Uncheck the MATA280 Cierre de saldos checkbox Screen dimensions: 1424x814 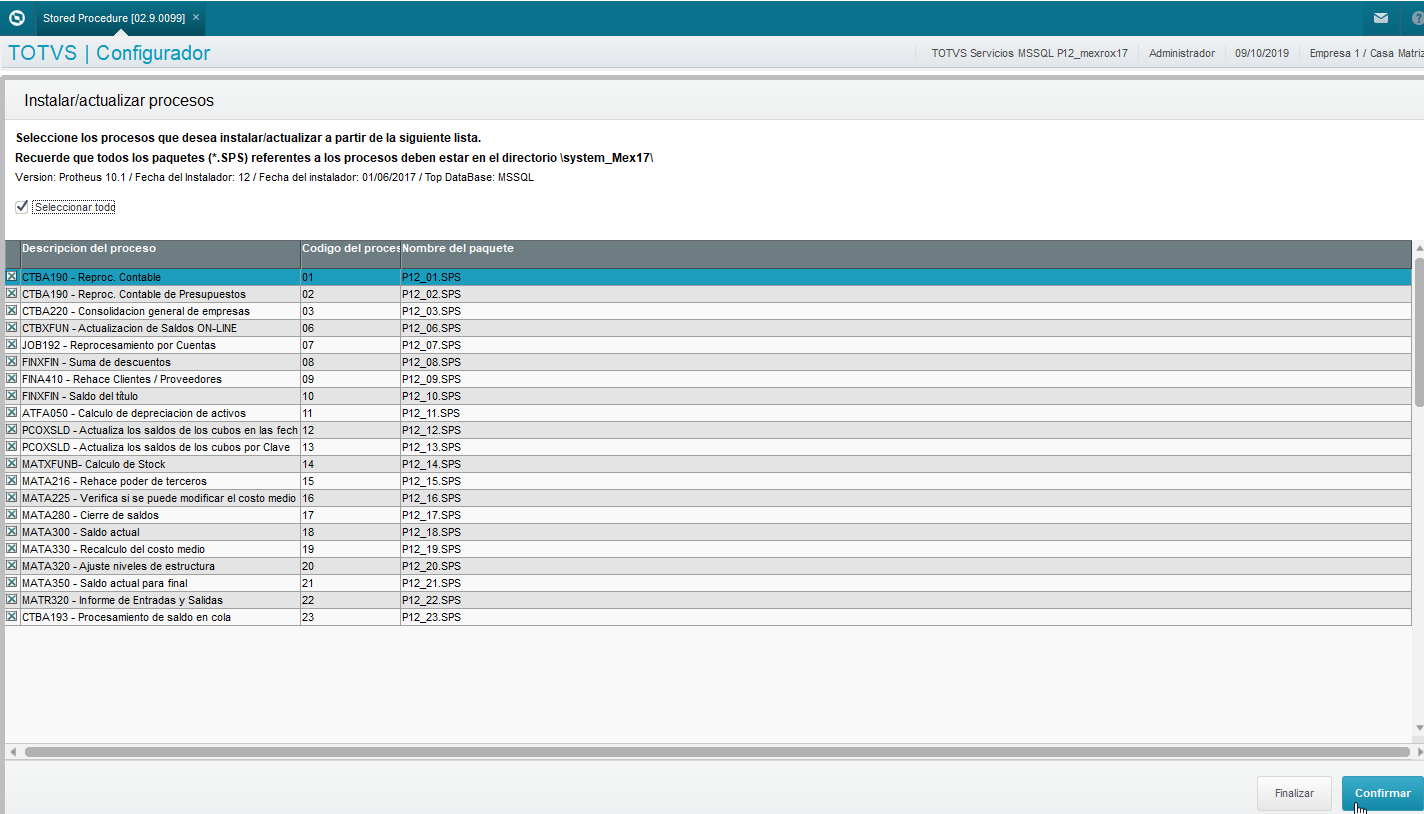pos(12,514)
